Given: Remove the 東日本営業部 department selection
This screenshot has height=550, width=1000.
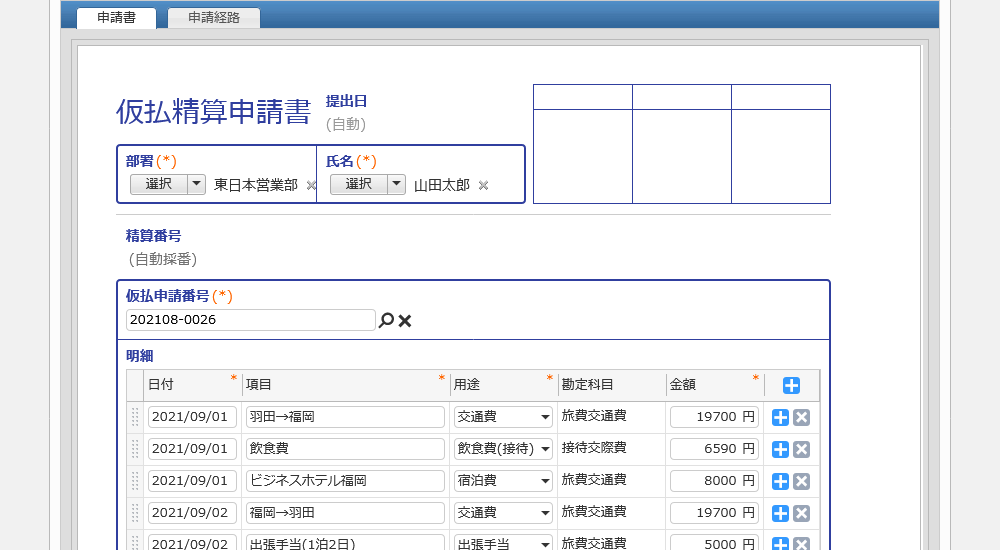Looking at the screenshot, I should click(311, 186).
